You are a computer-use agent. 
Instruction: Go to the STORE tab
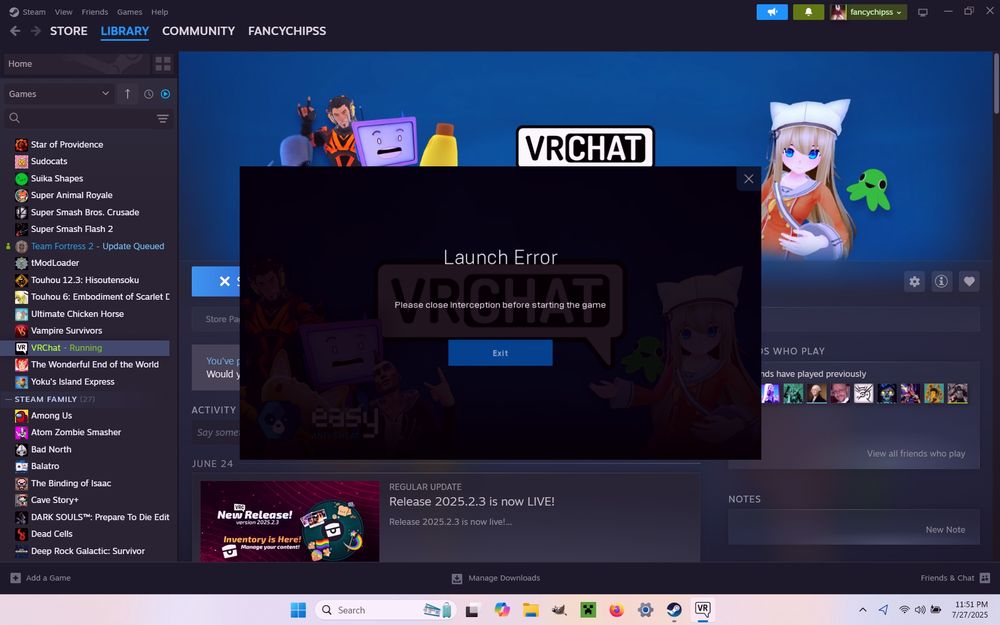(x=69, y=31)
